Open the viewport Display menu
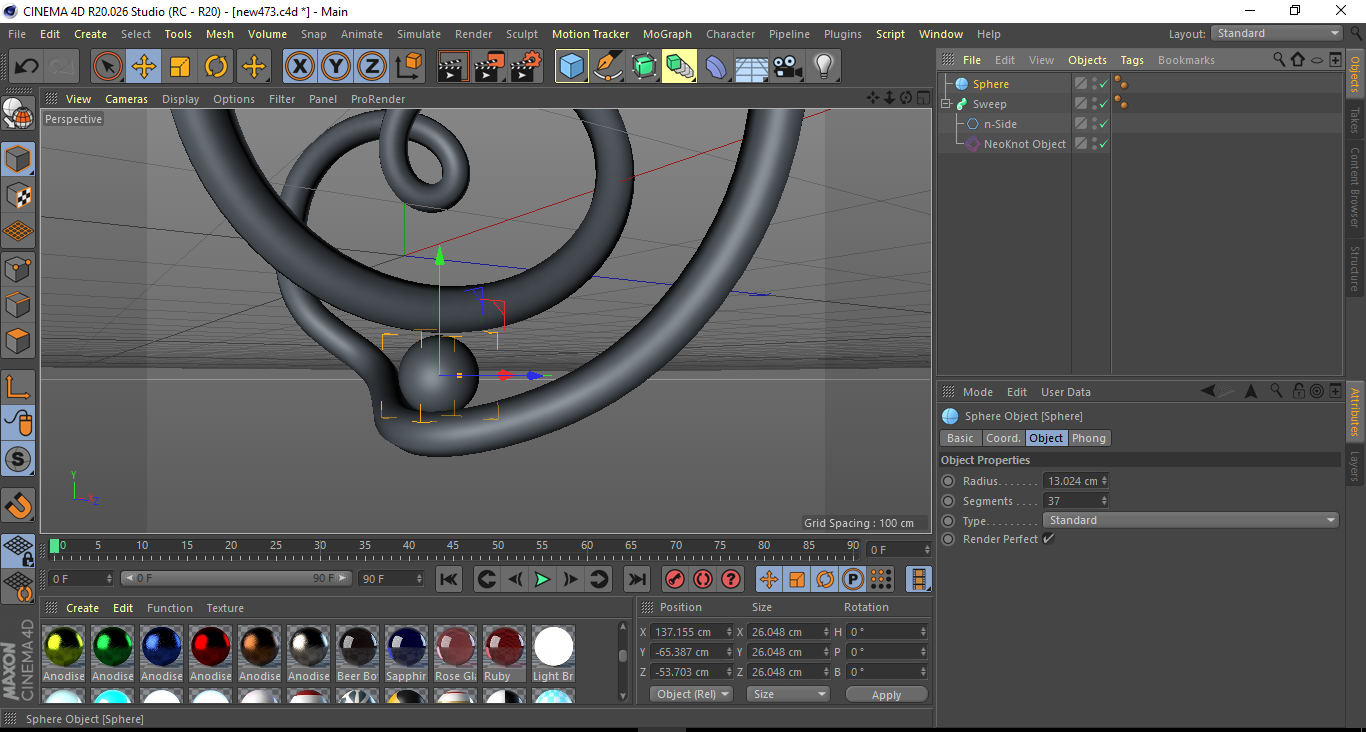 tap(181, 99)
